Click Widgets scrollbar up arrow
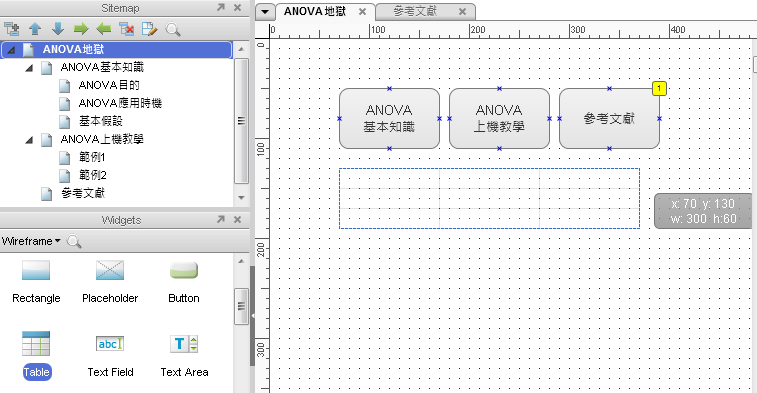Image resolution: width=757 pixels, height=393 pixels. point(241,261)
